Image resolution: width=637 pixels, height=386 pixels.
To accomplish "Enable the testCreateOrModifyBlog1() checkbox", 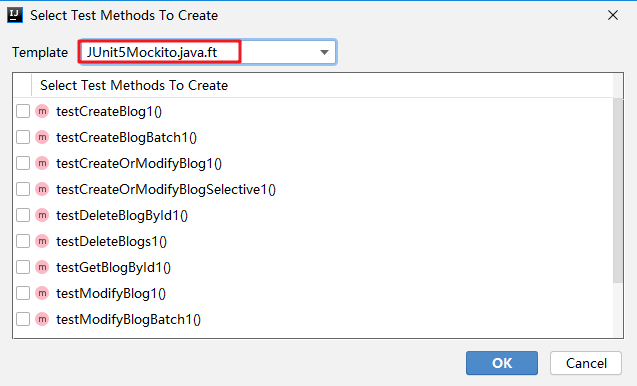I will 23,163.
